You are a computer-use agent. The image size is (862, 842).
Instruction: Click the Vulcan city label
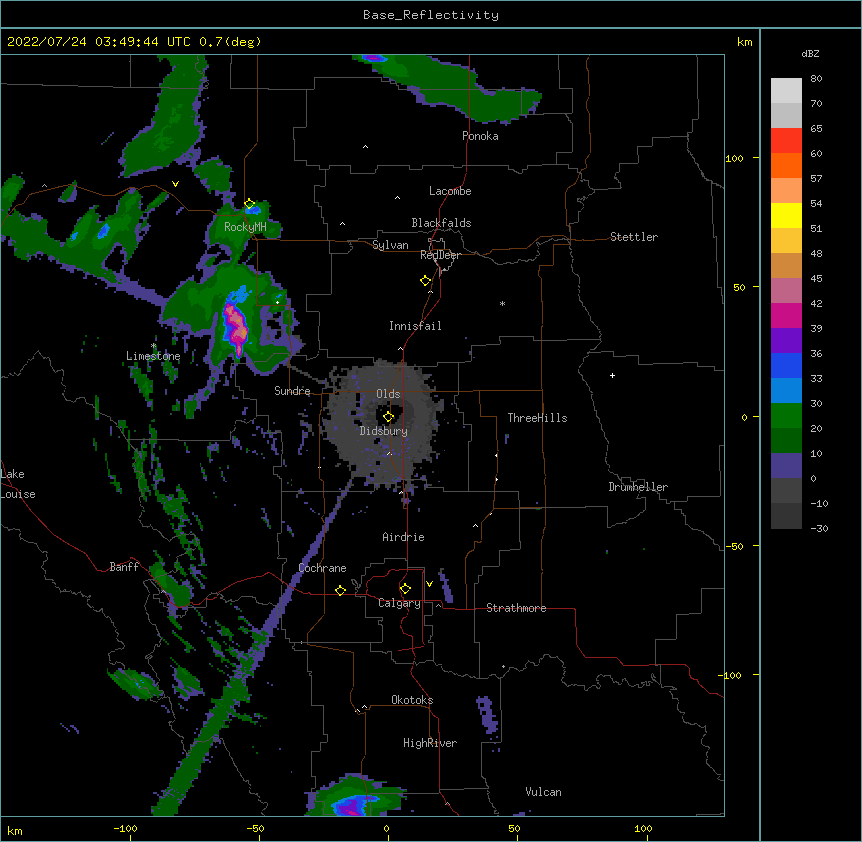click(x=543, y=792)
